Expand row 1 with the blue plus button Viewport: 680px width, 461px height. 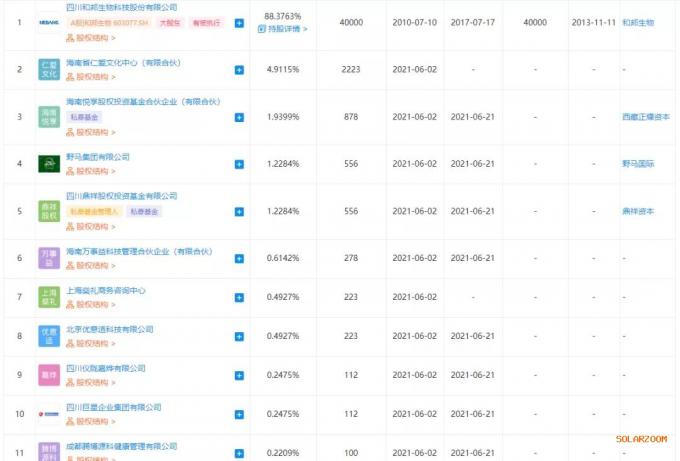[x=239, y=22]
